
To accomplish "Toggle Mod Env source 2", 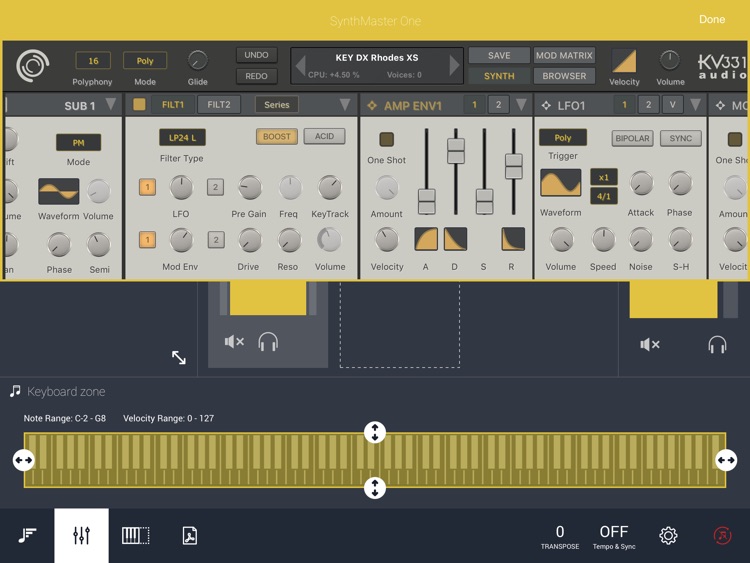I will point(216,240).
